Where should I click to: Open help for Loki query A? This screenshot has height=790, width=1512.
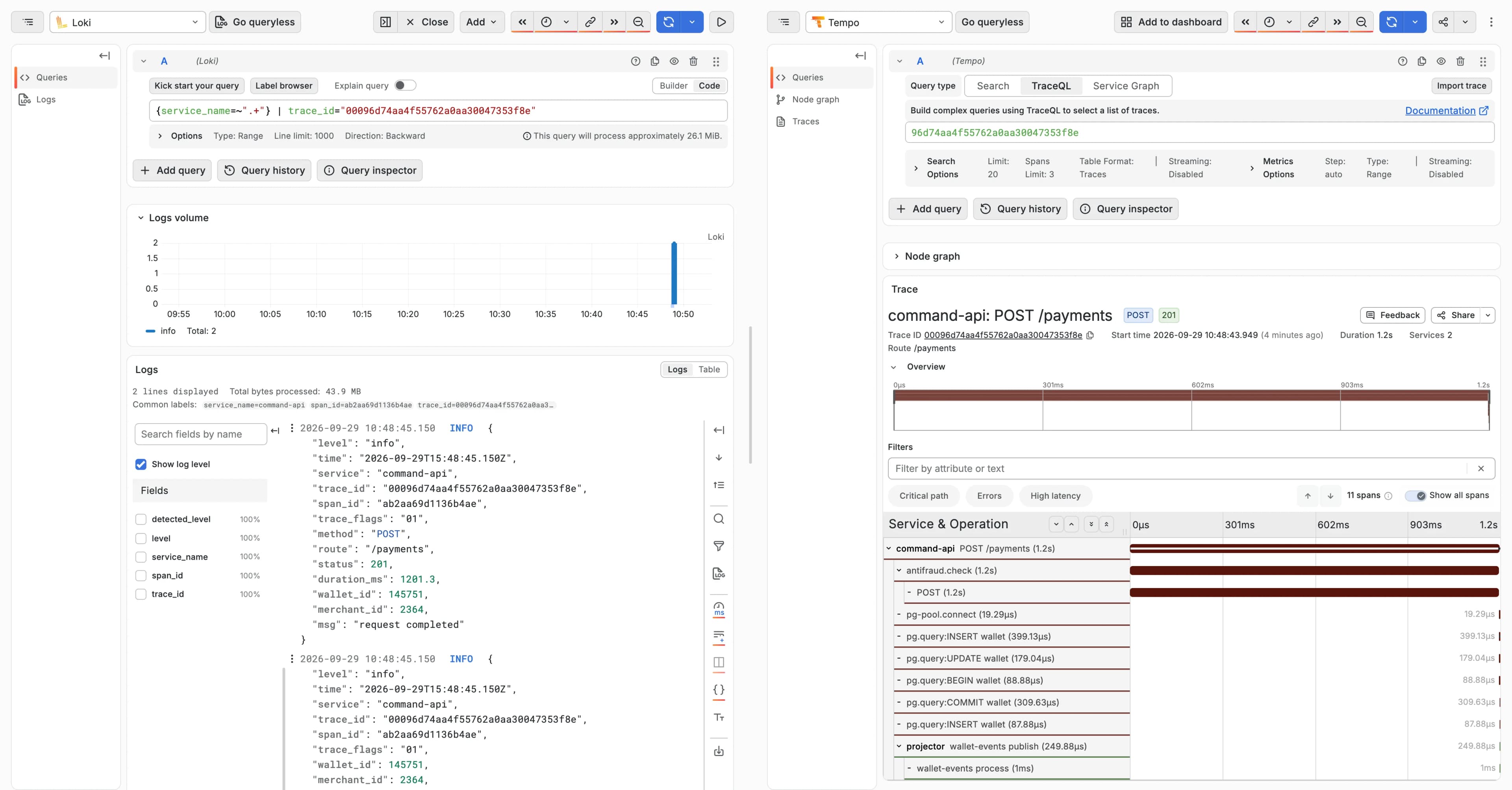pos(636,61)
